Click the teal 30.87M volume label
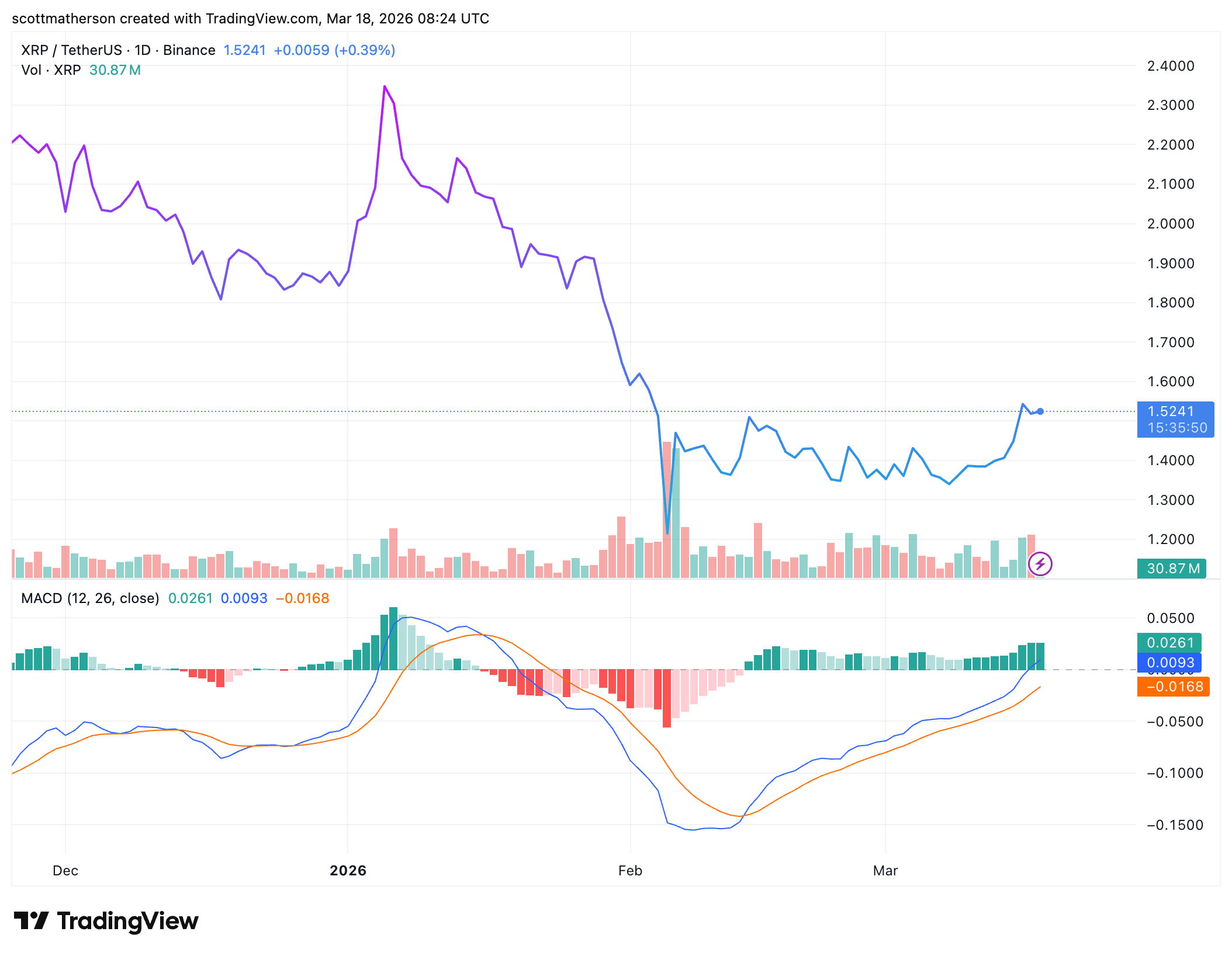1232x956 pixels. tap(1172, 568)
